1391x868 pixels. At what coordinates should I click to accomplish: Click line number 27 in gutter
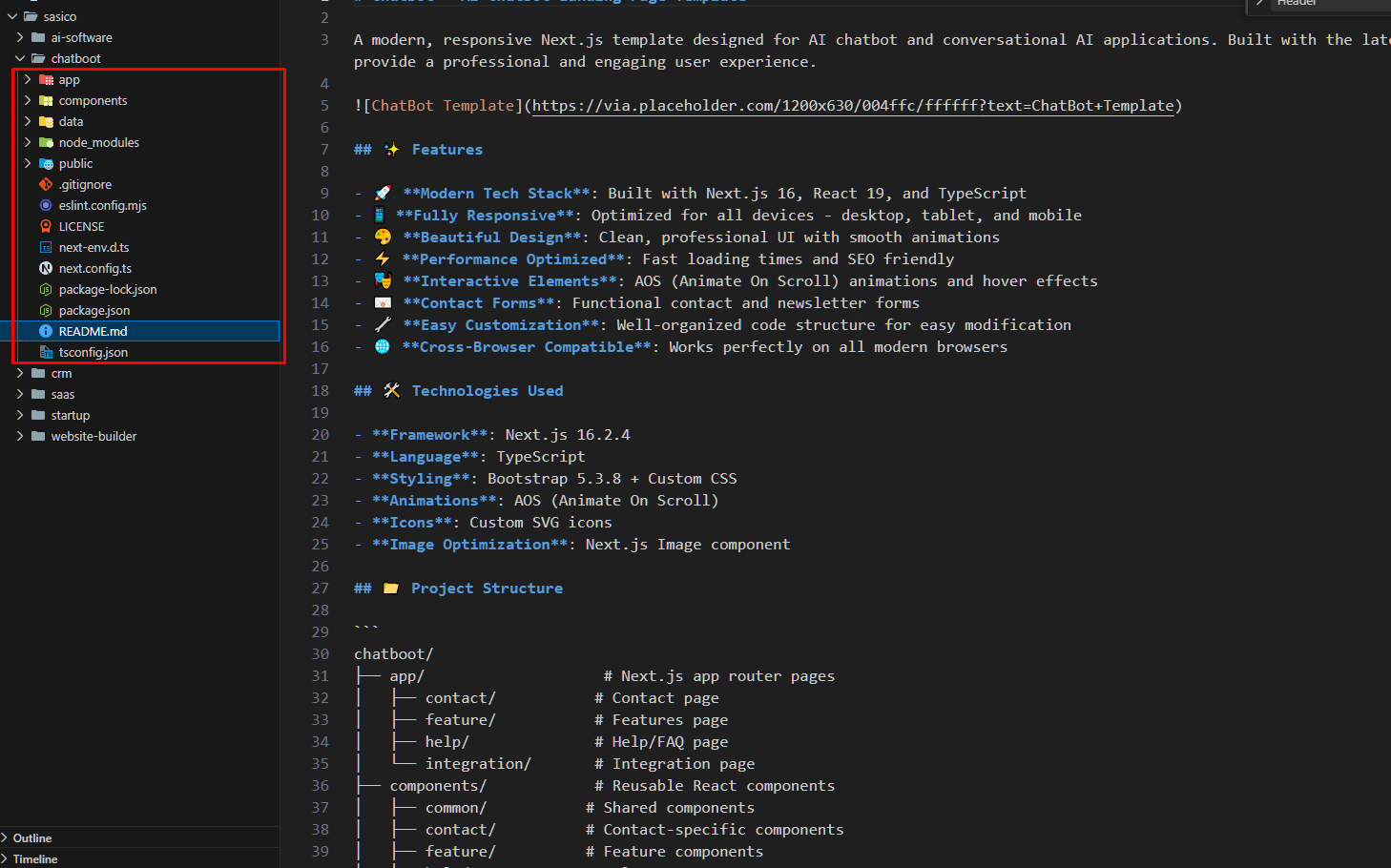coord(321,589)
